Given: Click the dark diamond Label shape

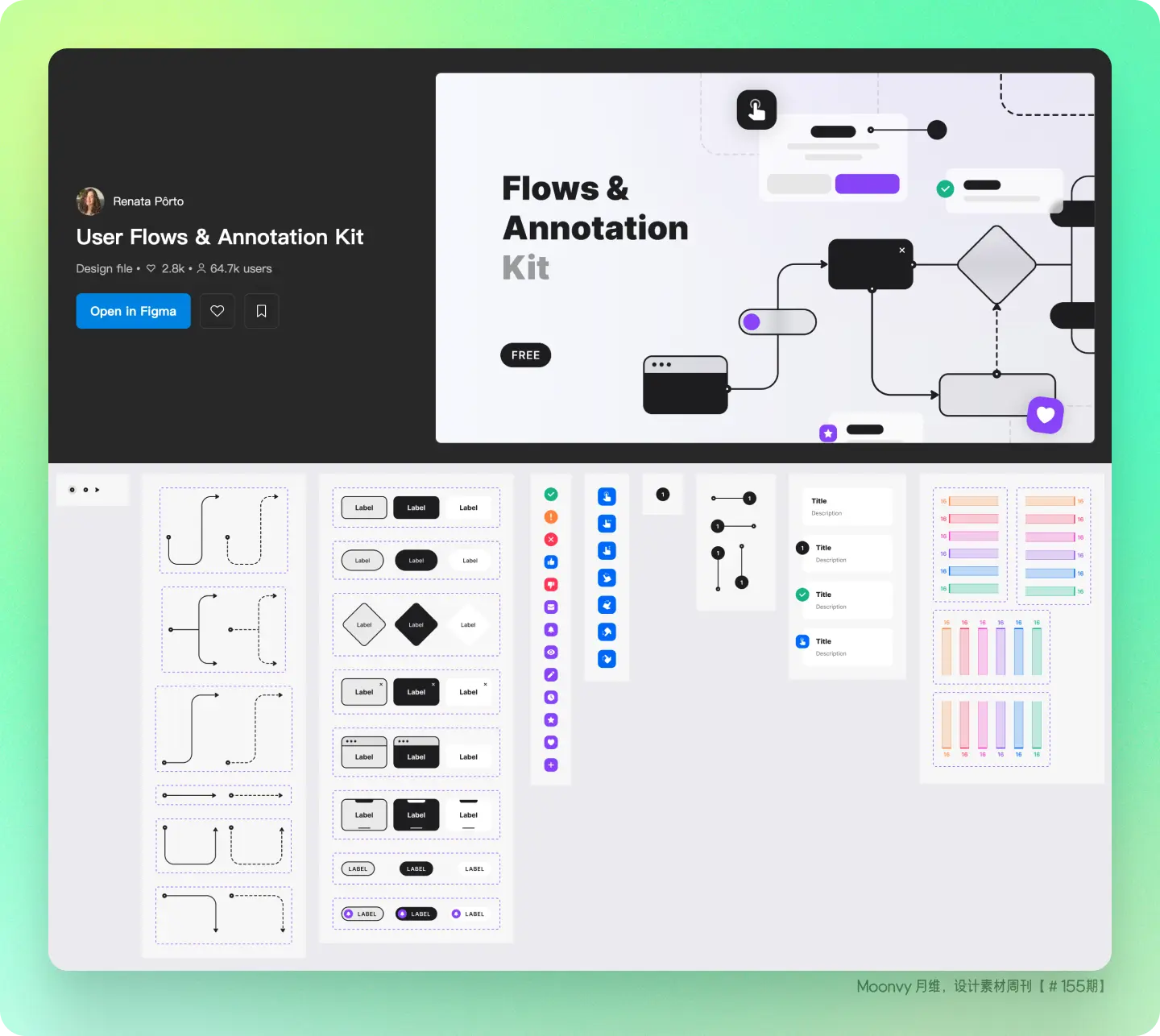Looking at the screenshot, I should [x=416, y=625].
